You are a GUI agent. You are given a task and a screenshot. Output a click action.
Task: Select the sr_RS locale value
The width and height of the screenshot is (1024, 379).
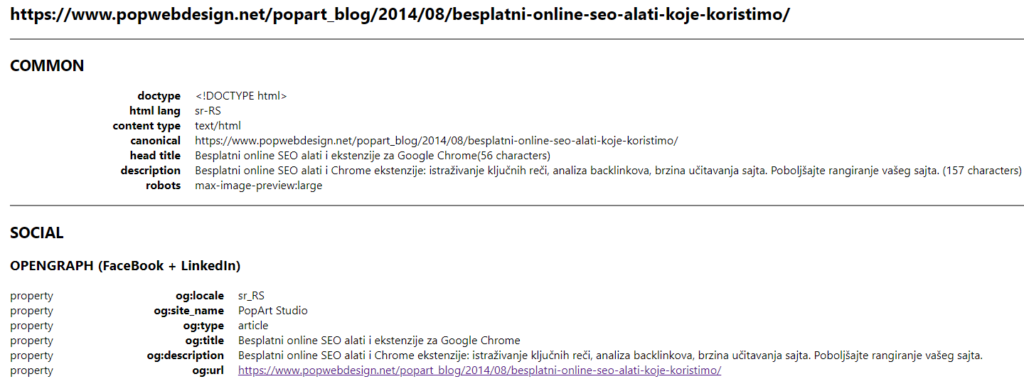(x=251, y=295)
